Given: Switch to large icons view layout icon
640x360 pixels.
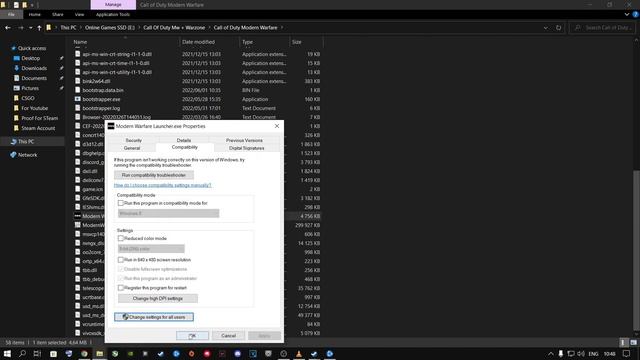Looking at the screenshot, I should (633, 342).
